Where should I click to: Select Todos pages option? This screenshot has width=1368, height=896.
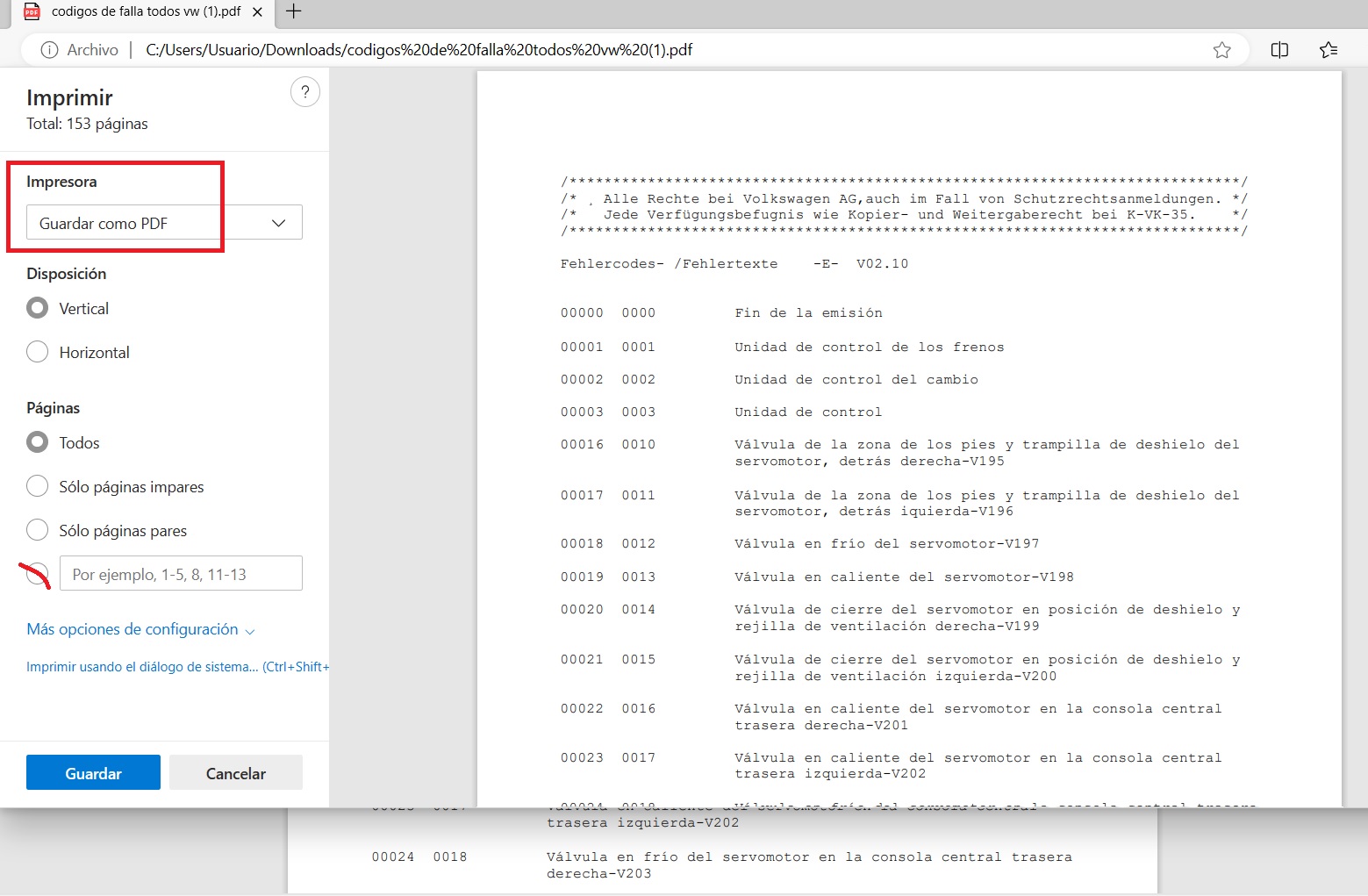point(37,442)
